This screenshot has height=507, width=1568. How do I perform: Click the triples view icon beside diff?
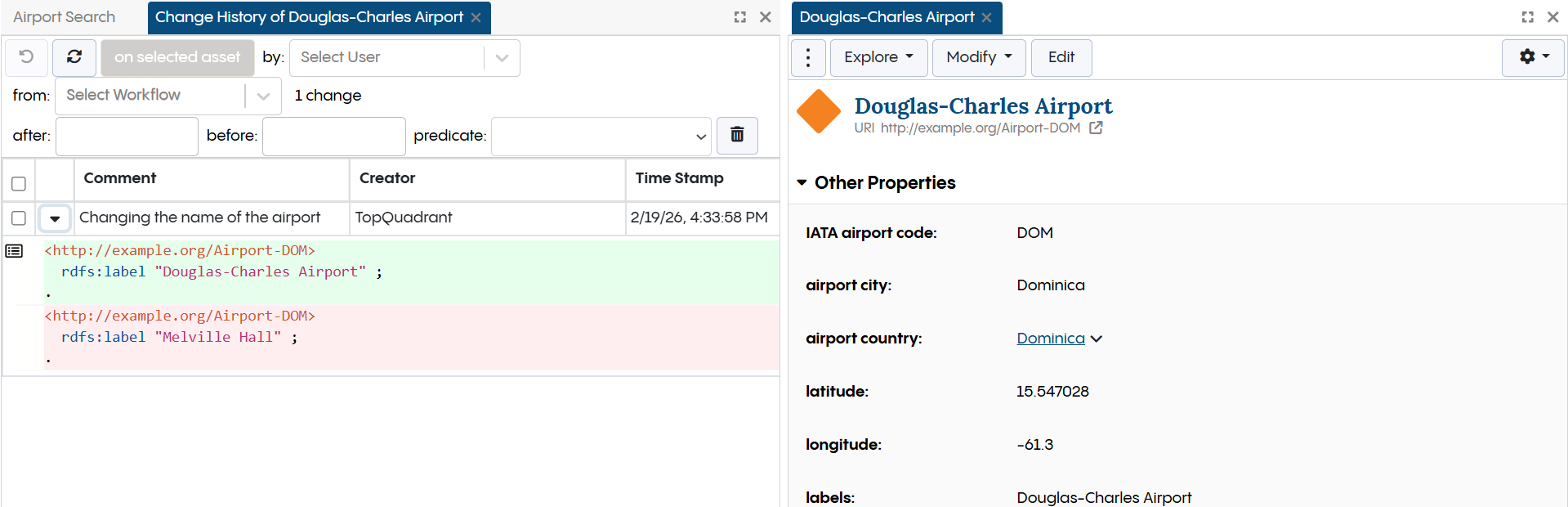point(14,251)
